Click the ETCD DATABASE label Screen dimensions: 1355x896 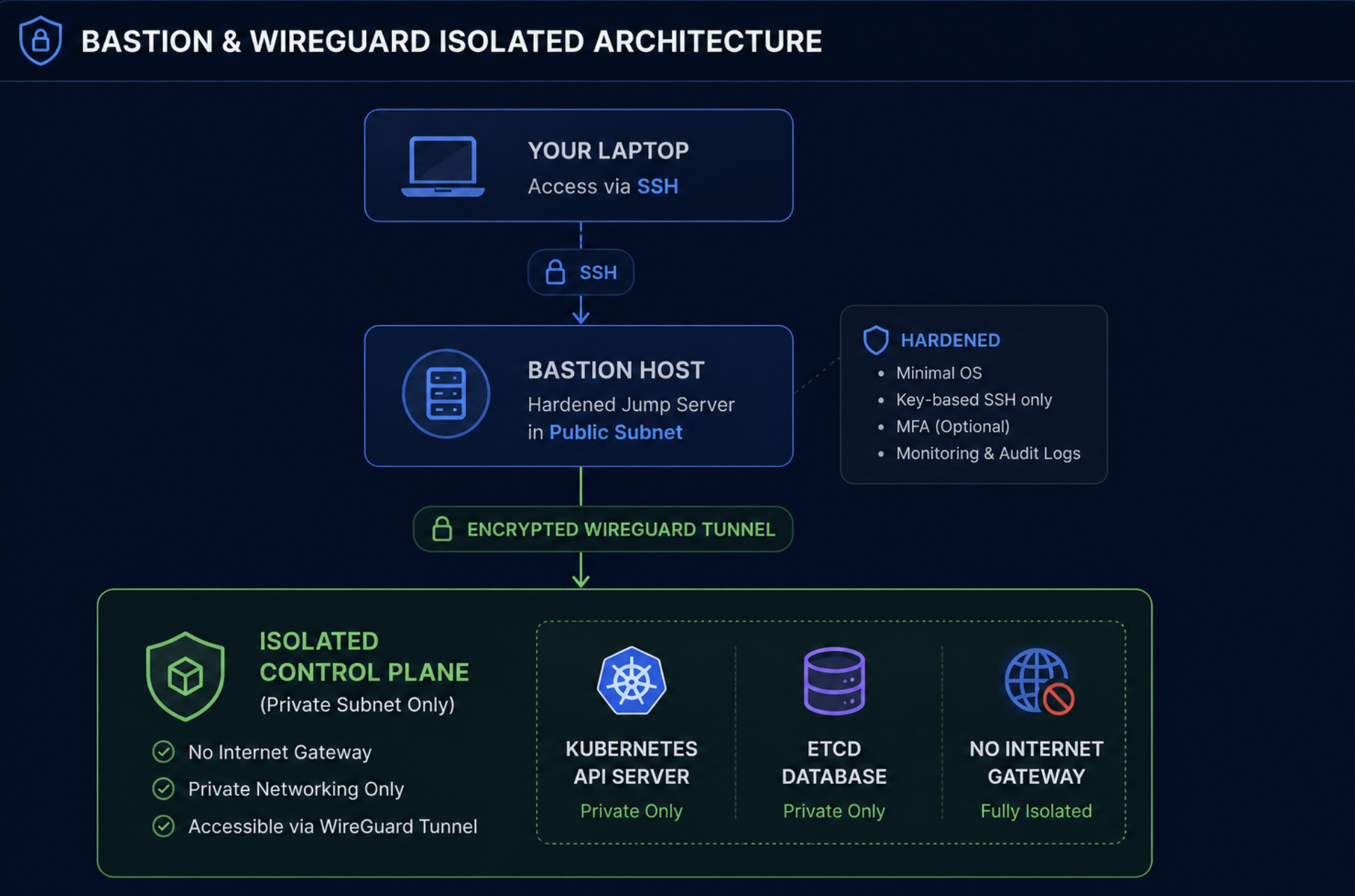[834, 762]
